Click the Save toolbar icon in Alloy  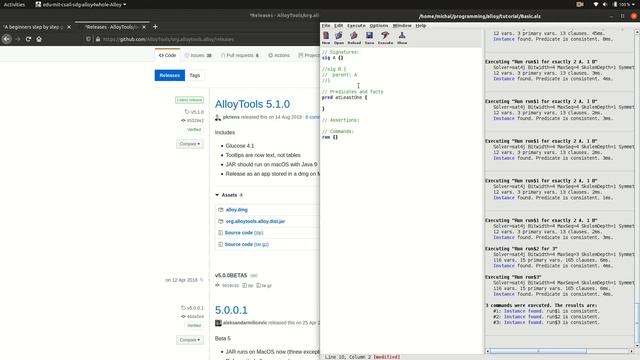[369, 38]
